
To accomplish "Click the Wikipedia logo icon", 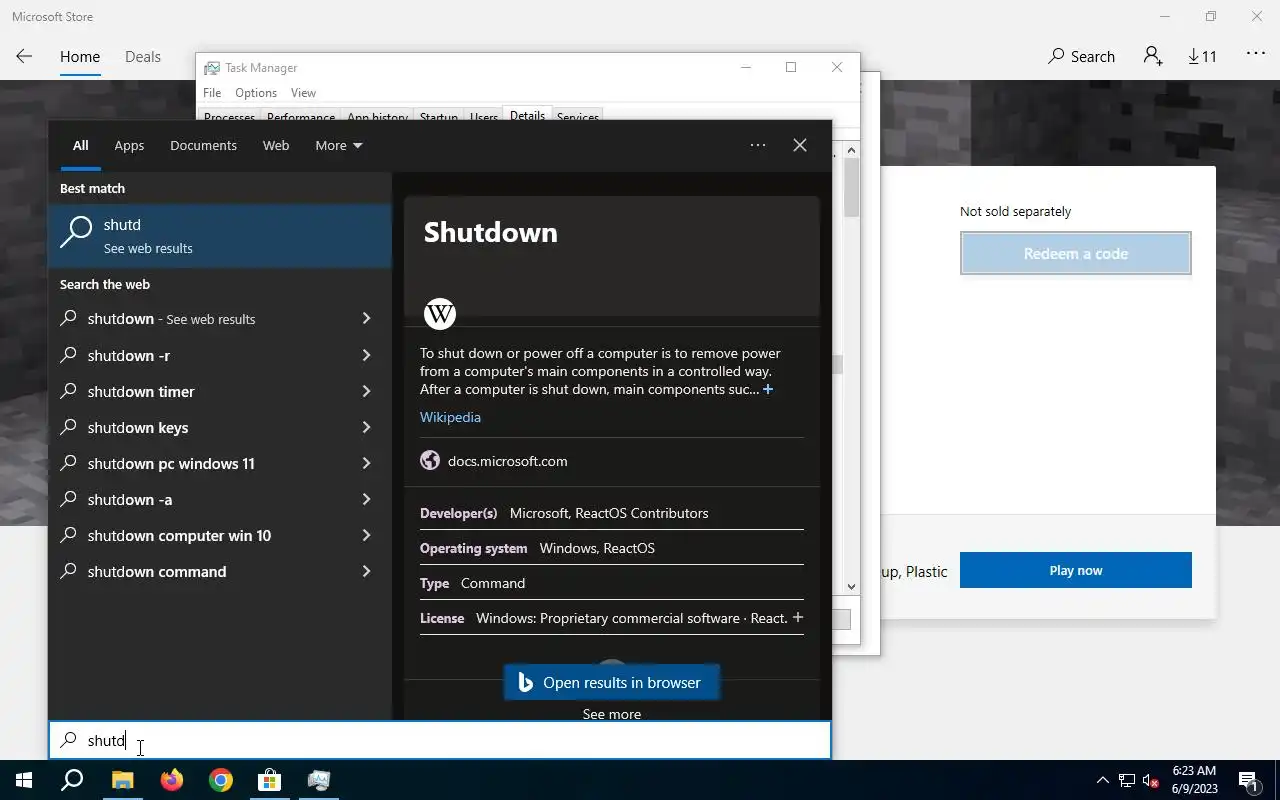I will [440, 313].
